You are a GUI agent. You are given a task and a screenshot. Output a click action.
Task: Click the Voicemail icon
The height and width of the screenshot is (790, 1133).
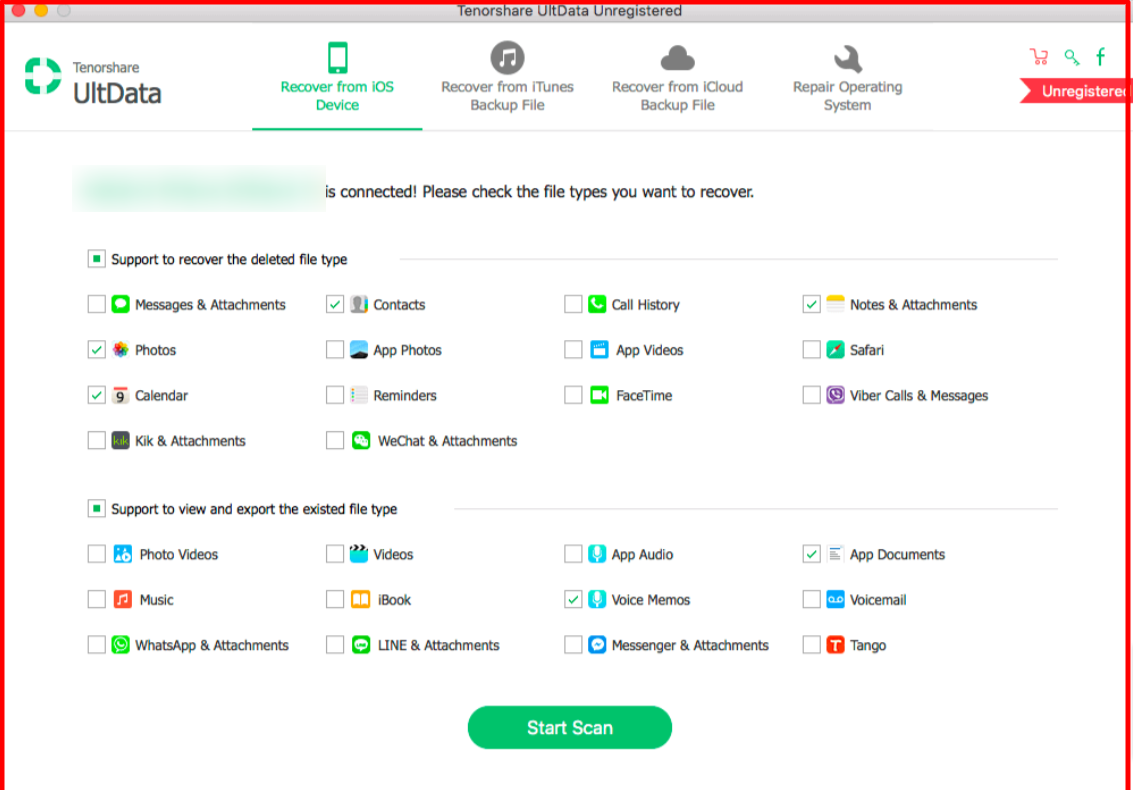coord(835,599)
